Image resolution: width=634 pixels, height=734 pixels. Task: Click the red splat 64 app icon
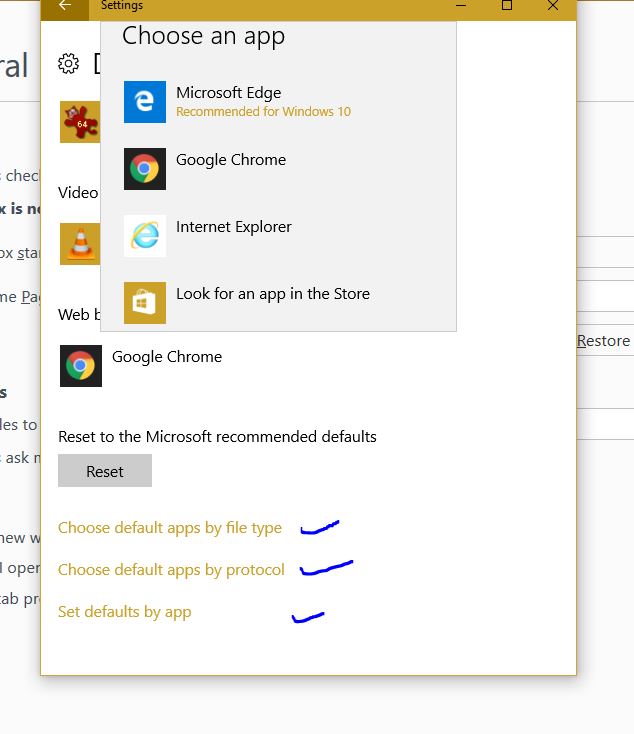click(x=80, y=122)
